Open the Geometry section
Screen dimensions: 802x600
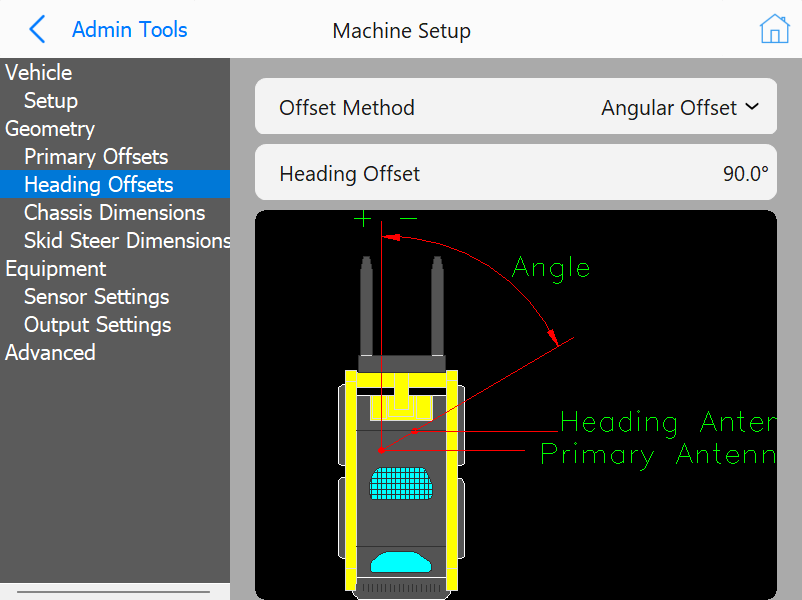[50, 128]
